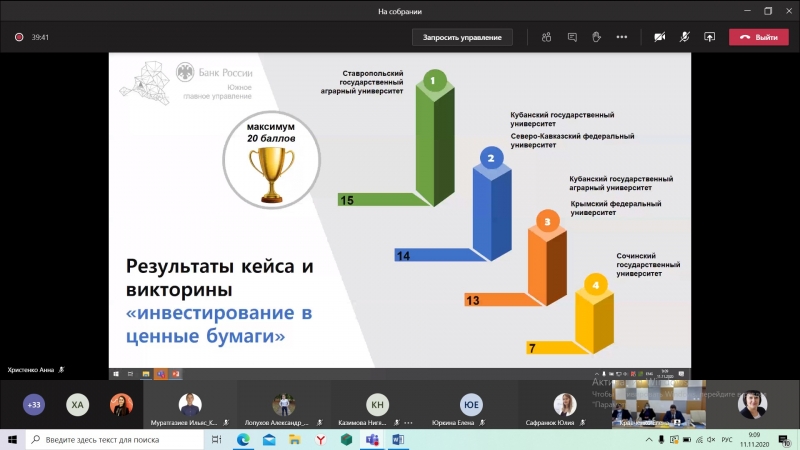800x450 pixels.
Task: Open File Explorer from taskbar
Action: tap(294, 439)
